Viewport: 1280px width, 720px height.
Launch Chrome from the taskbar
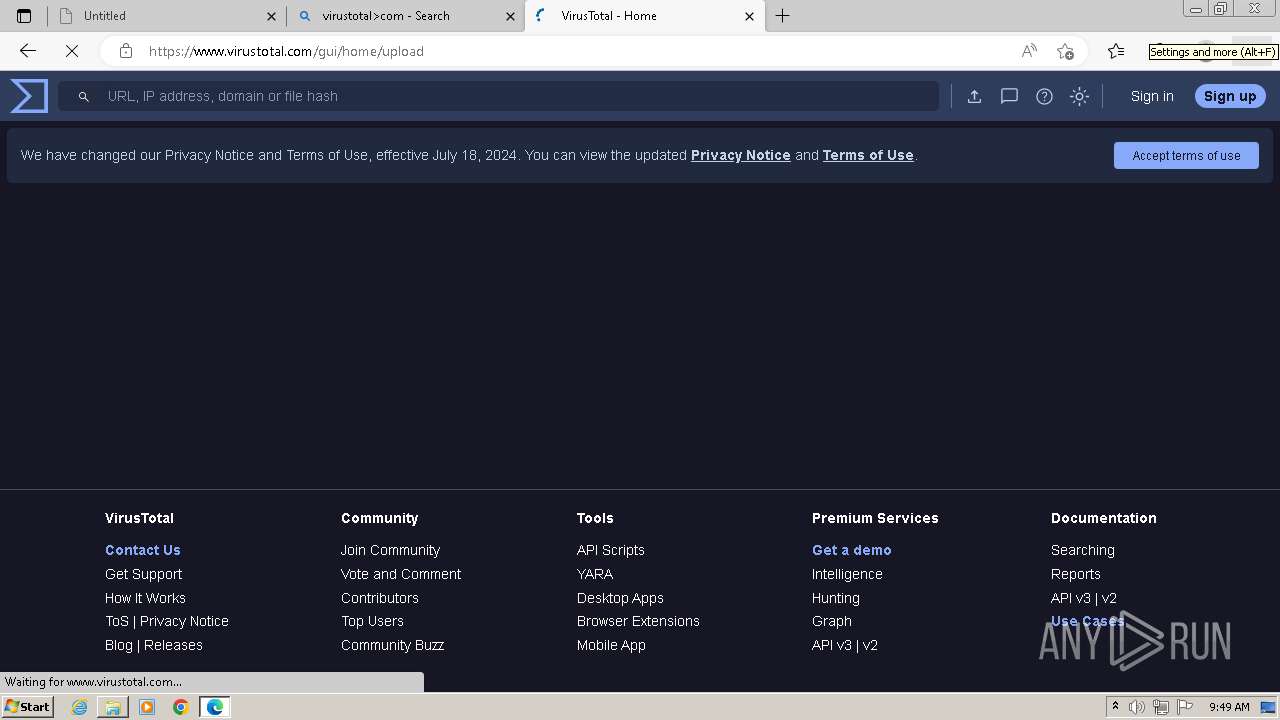(181, 707)
